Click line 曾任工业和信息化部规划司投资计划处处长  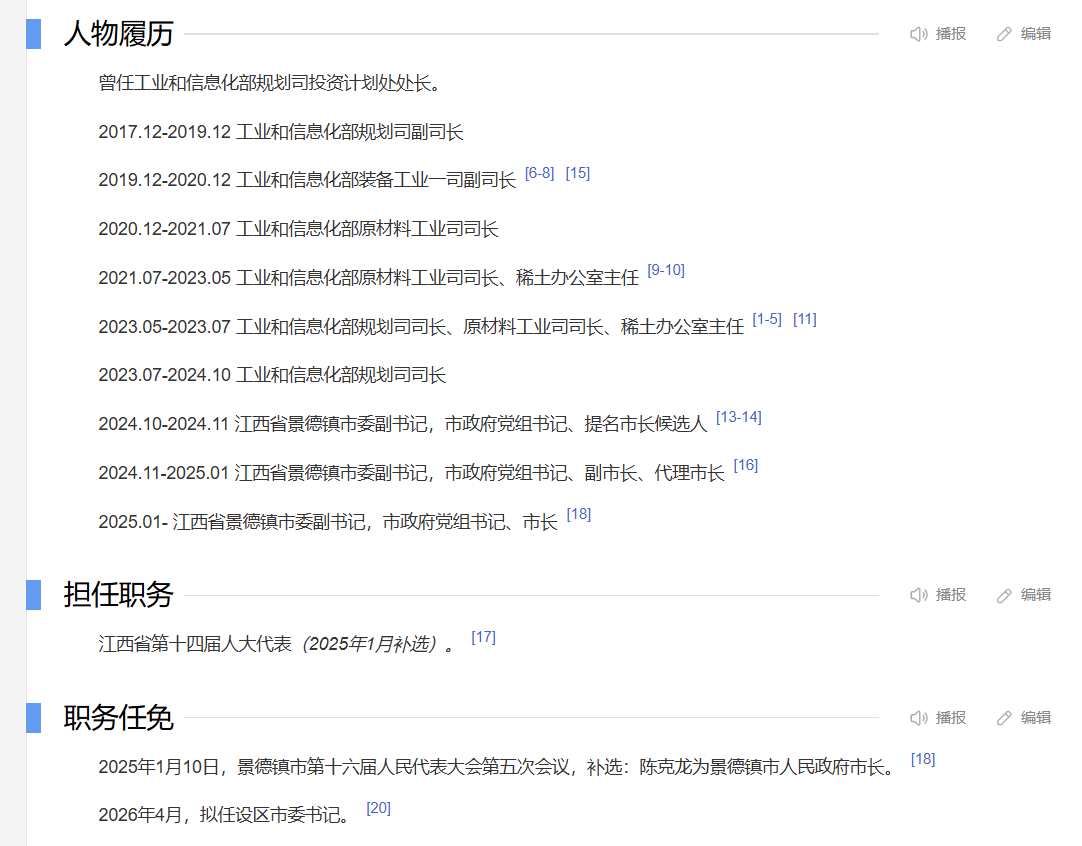coord(269,83)
